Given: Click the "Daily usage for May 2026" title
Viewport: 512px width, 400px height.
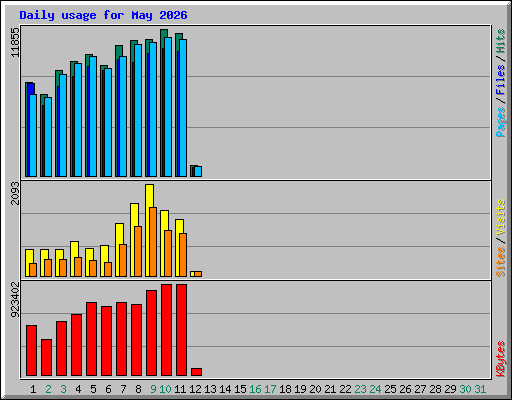Looking at the screenshot, I should [103, 15].
